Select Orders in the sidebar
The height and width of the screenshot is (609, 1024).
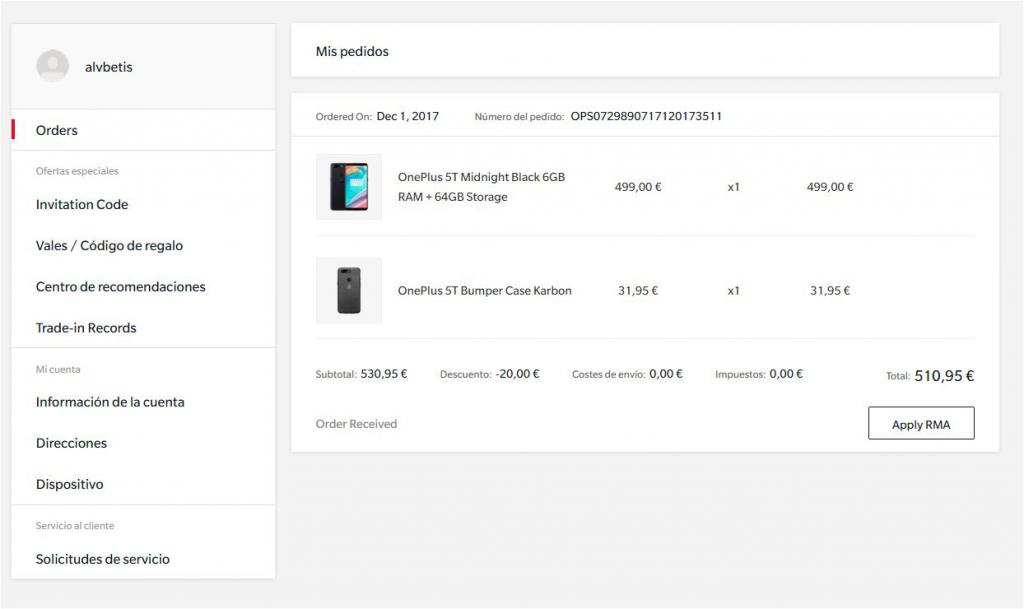point(57,130)
